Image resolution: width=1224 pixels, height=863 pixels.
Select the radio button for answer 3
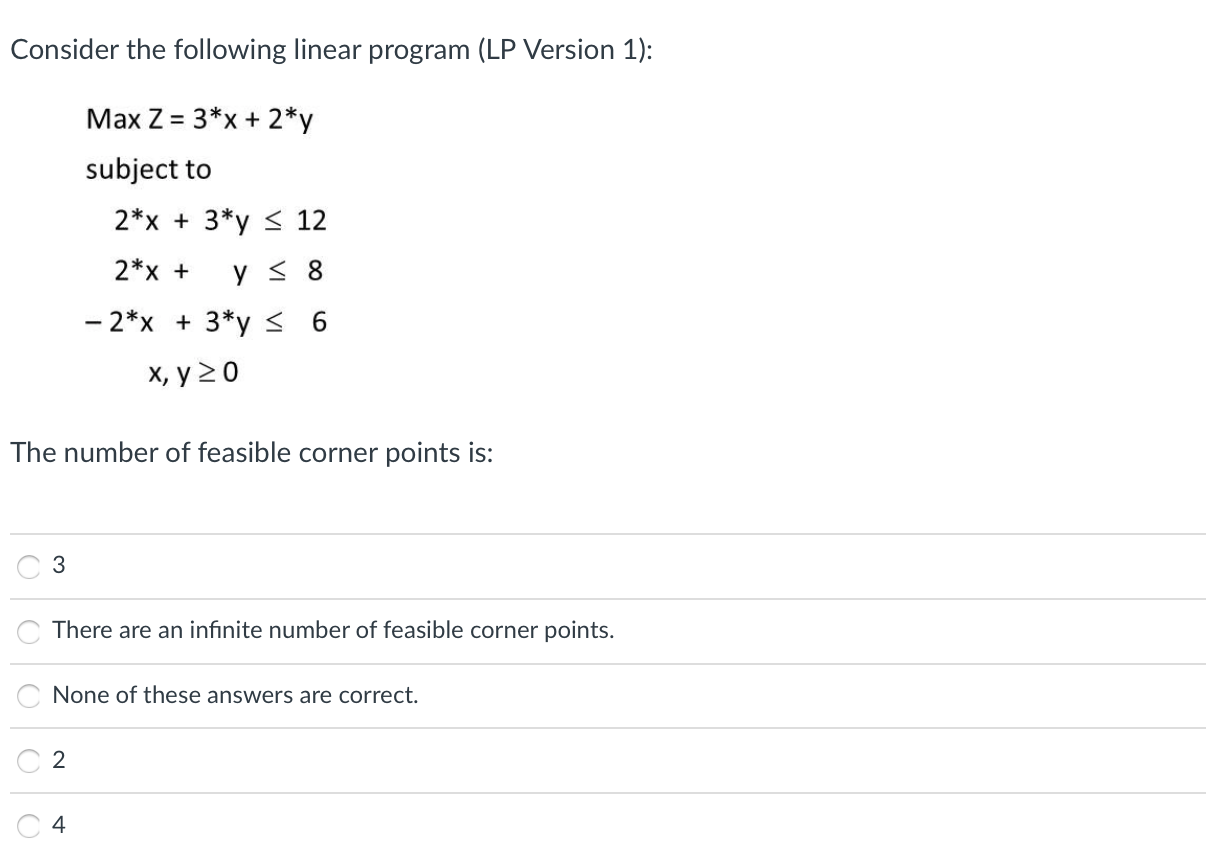coord(28,565)
